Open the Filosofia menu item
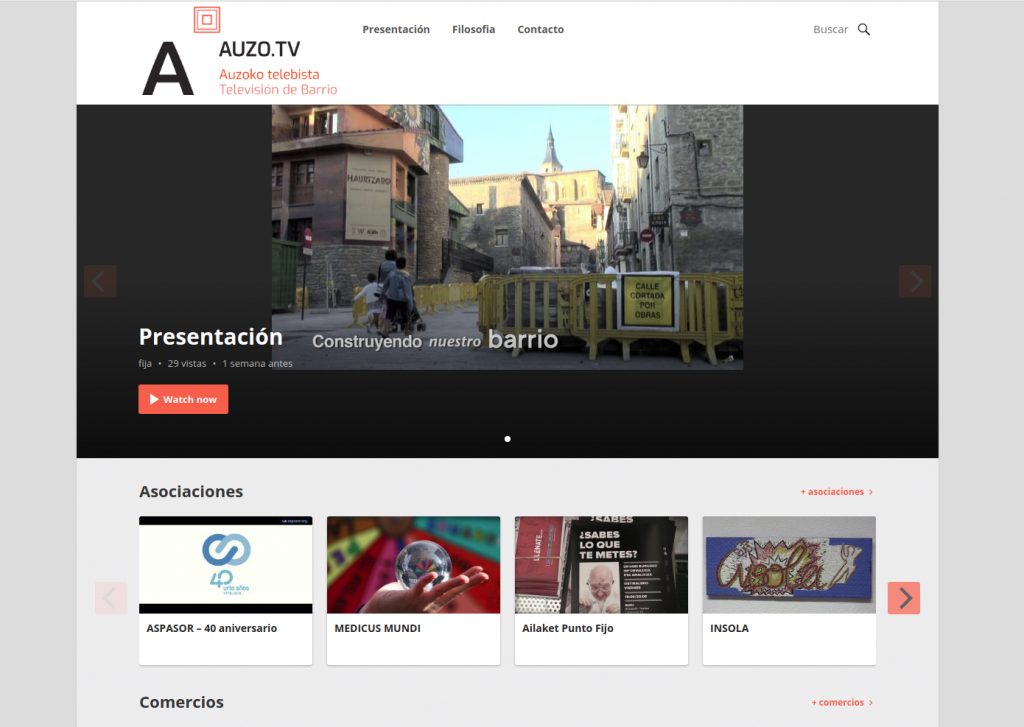The height and width of the screenshot is (727, 1024). [x=473, y=29]
